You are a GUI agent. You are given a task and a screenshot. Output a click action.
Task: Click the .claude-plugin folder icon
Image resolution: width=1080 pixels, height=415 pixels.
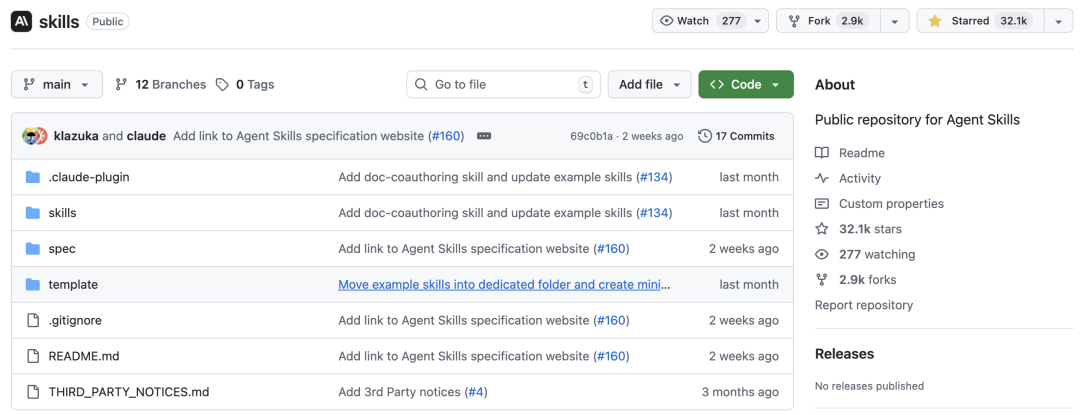click(32, 177)
